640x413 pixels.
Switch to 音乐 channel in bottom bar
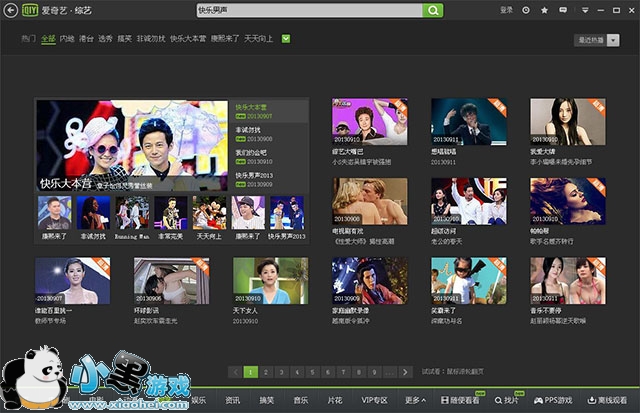click(x=301, y=400)
